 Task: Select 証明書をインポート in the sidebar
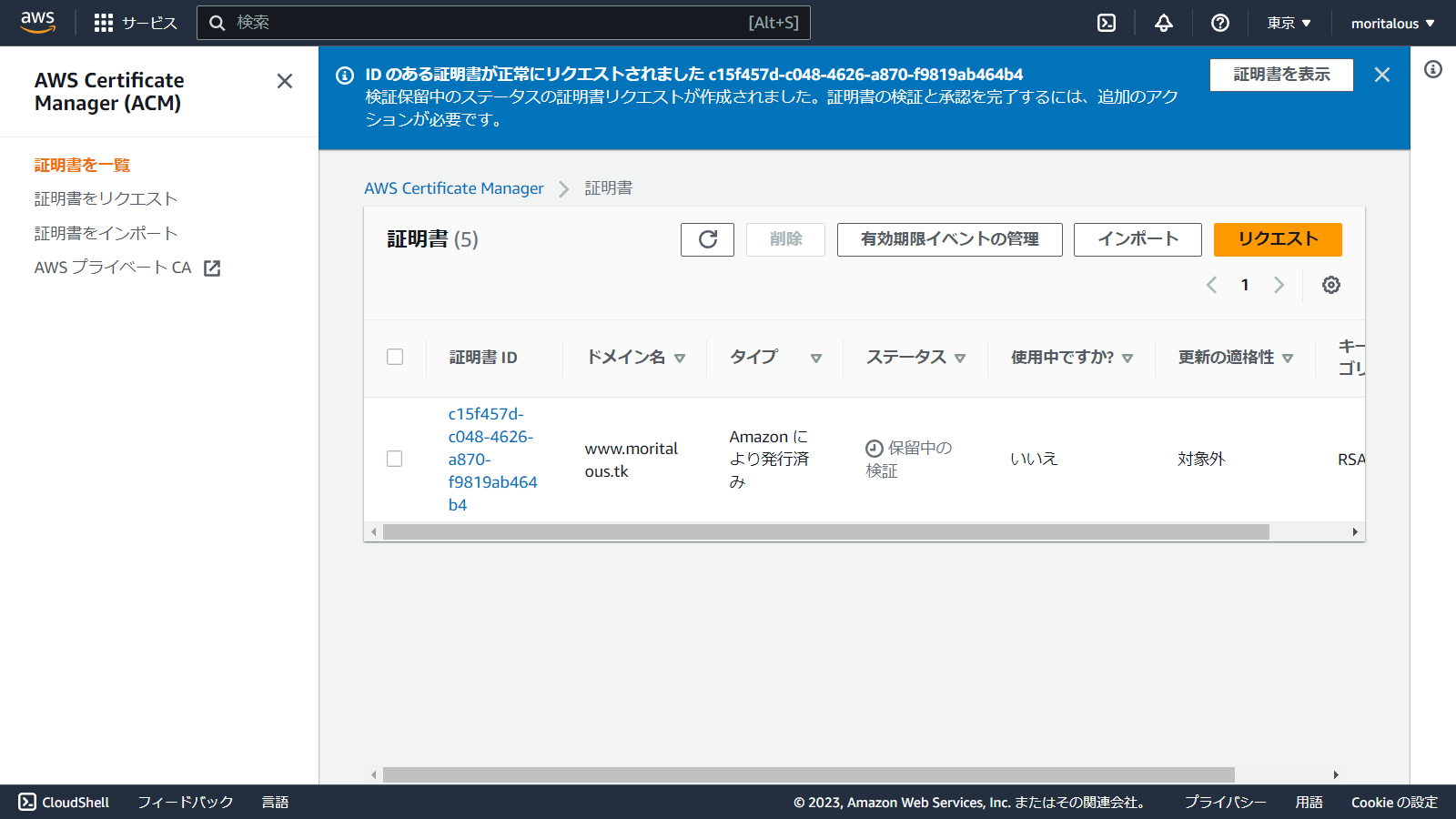[106, 233]
